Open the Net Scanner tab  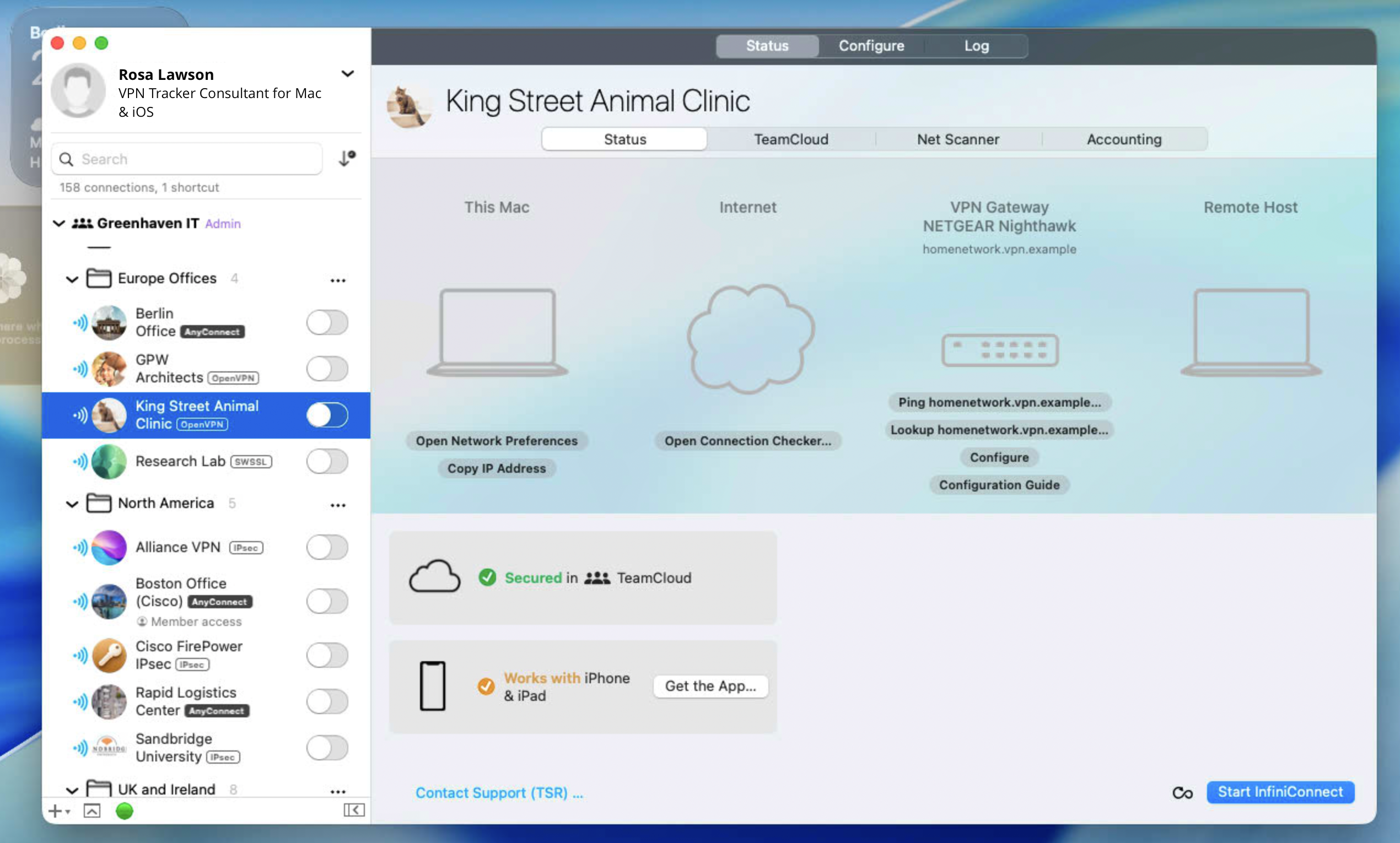click(958, 139)
